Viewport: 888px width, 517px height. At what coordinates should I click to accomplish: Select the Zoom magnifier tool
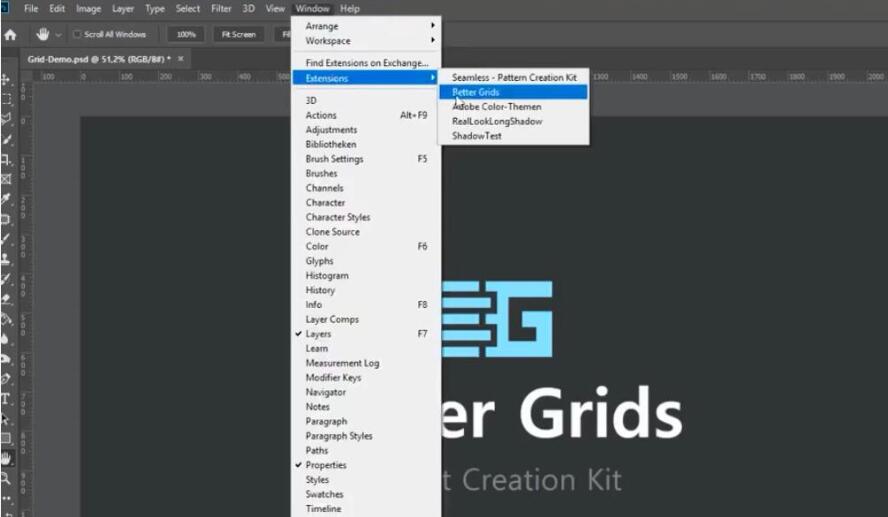tap(6, 478)
